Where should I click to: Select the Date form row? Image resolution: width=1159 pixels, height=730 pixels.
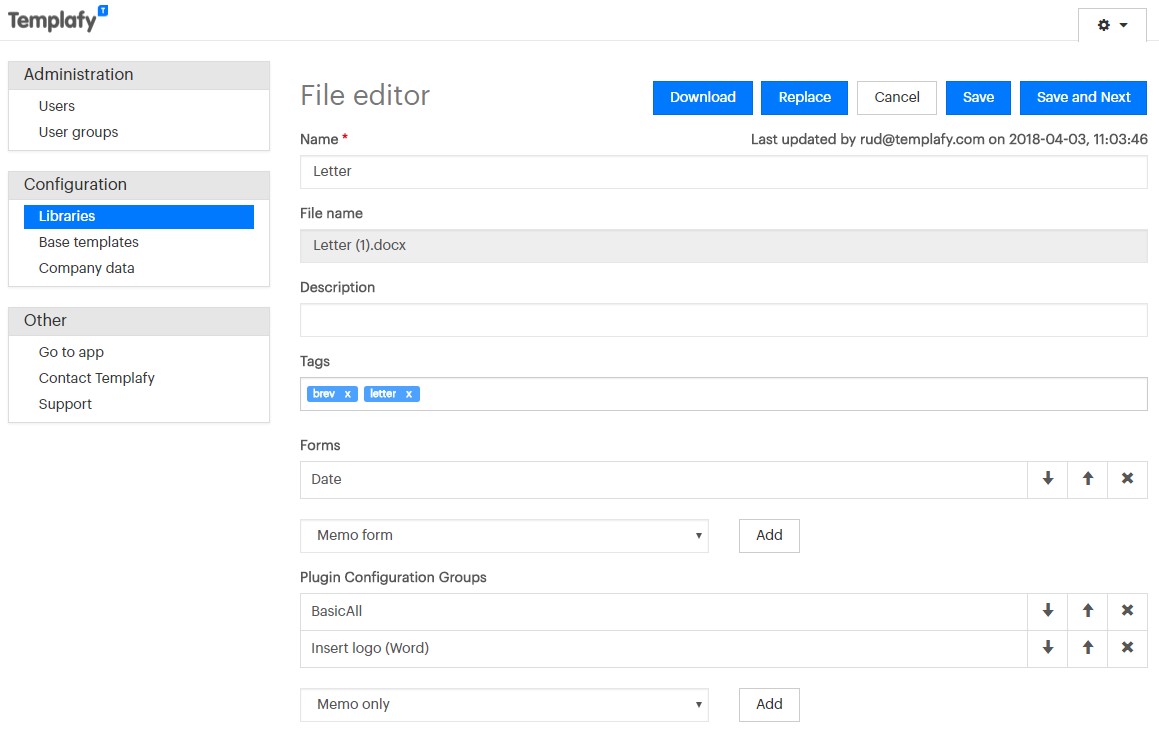pyautogui.click(x=663, y=480)
